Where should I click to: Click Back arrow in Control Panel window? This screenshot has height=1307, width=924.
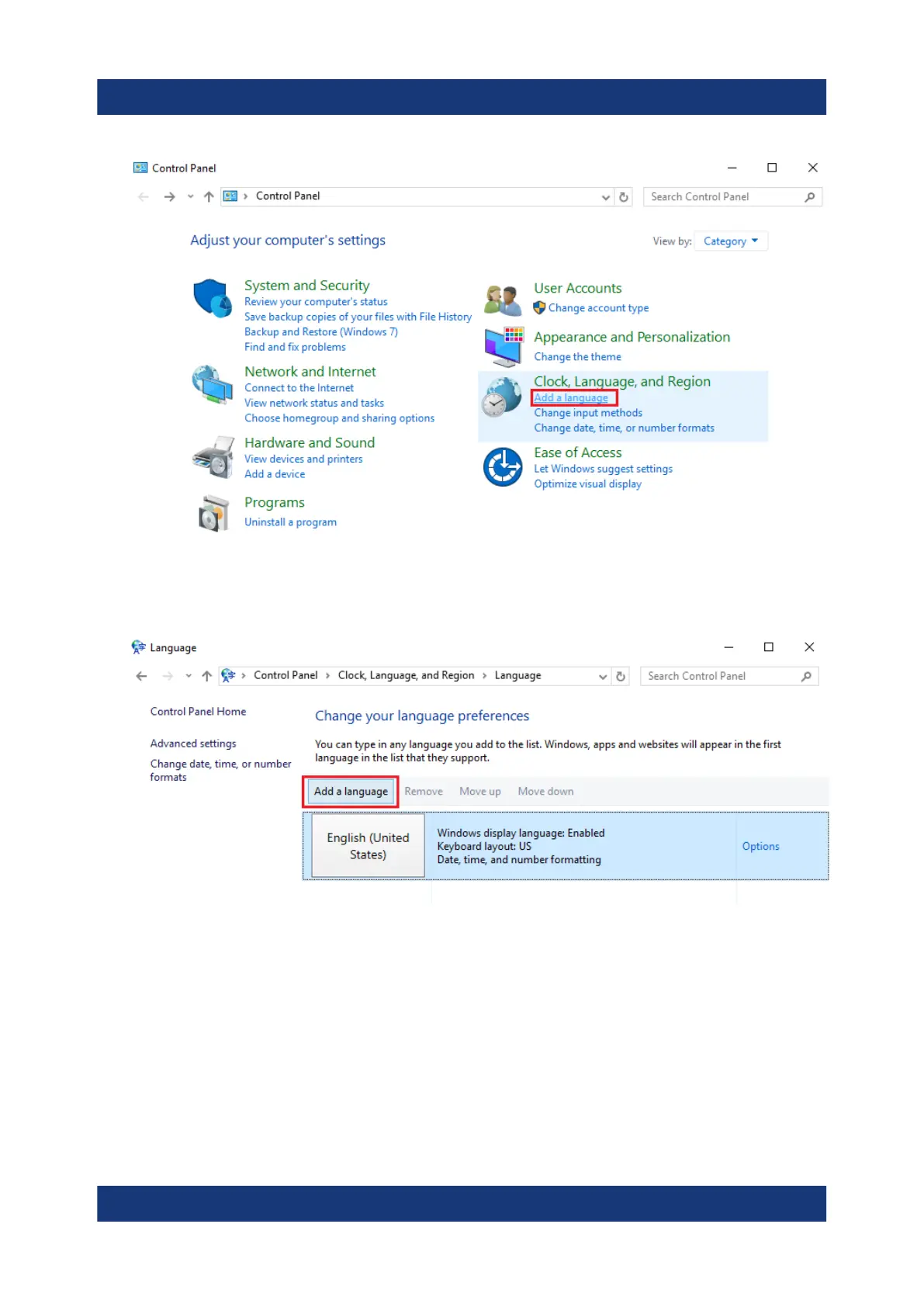coord(144,197)
